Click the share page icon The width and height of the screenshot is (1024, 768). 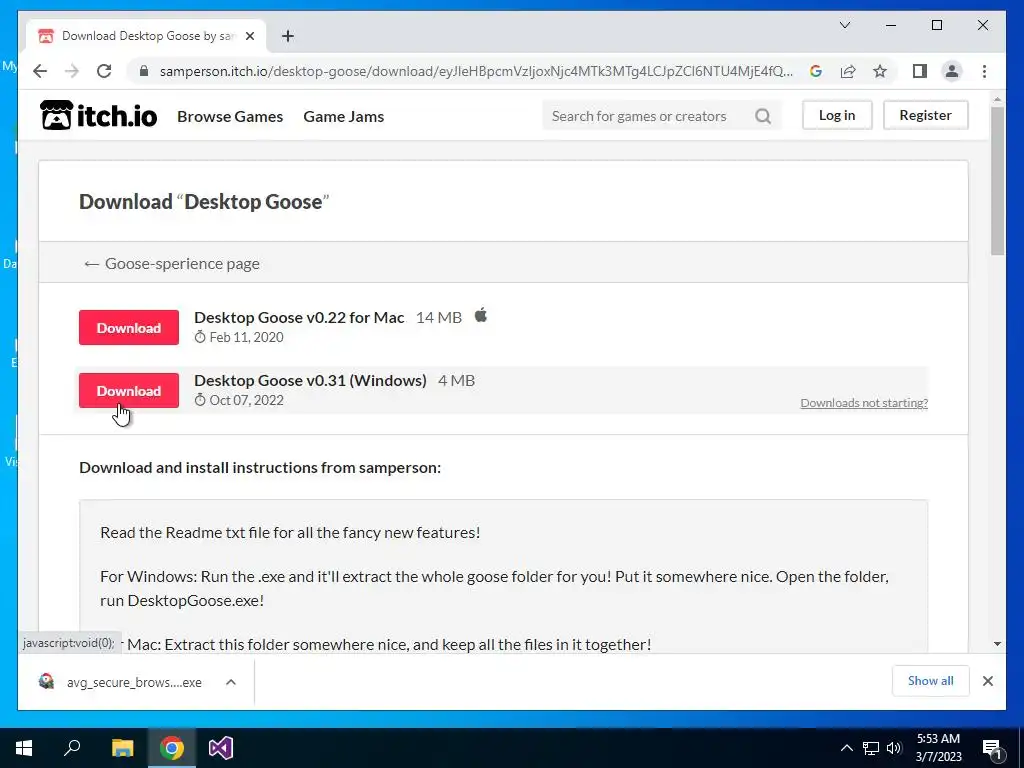848,71
